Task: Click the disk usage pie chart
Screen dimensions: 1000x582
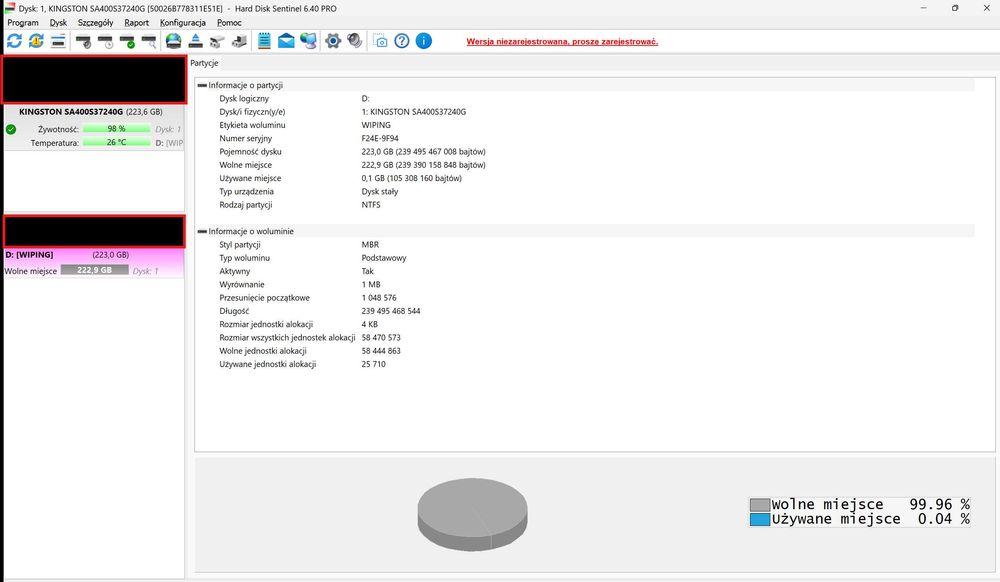Action: pos(473,514)
